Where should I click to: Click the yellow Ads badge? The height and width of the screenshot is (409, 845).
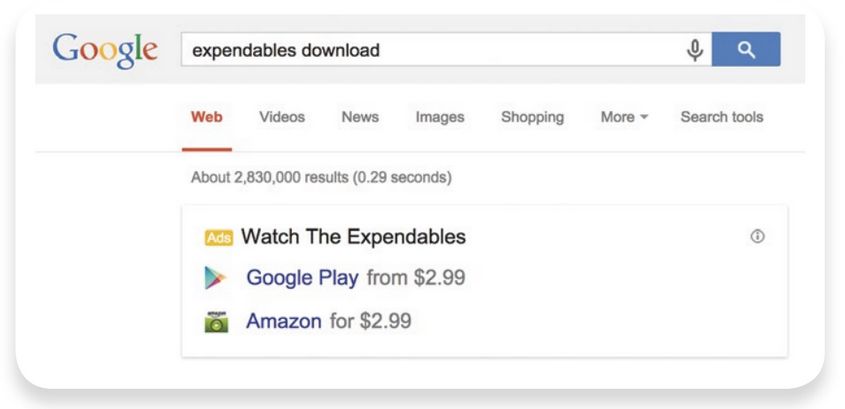tap(219, 238)
